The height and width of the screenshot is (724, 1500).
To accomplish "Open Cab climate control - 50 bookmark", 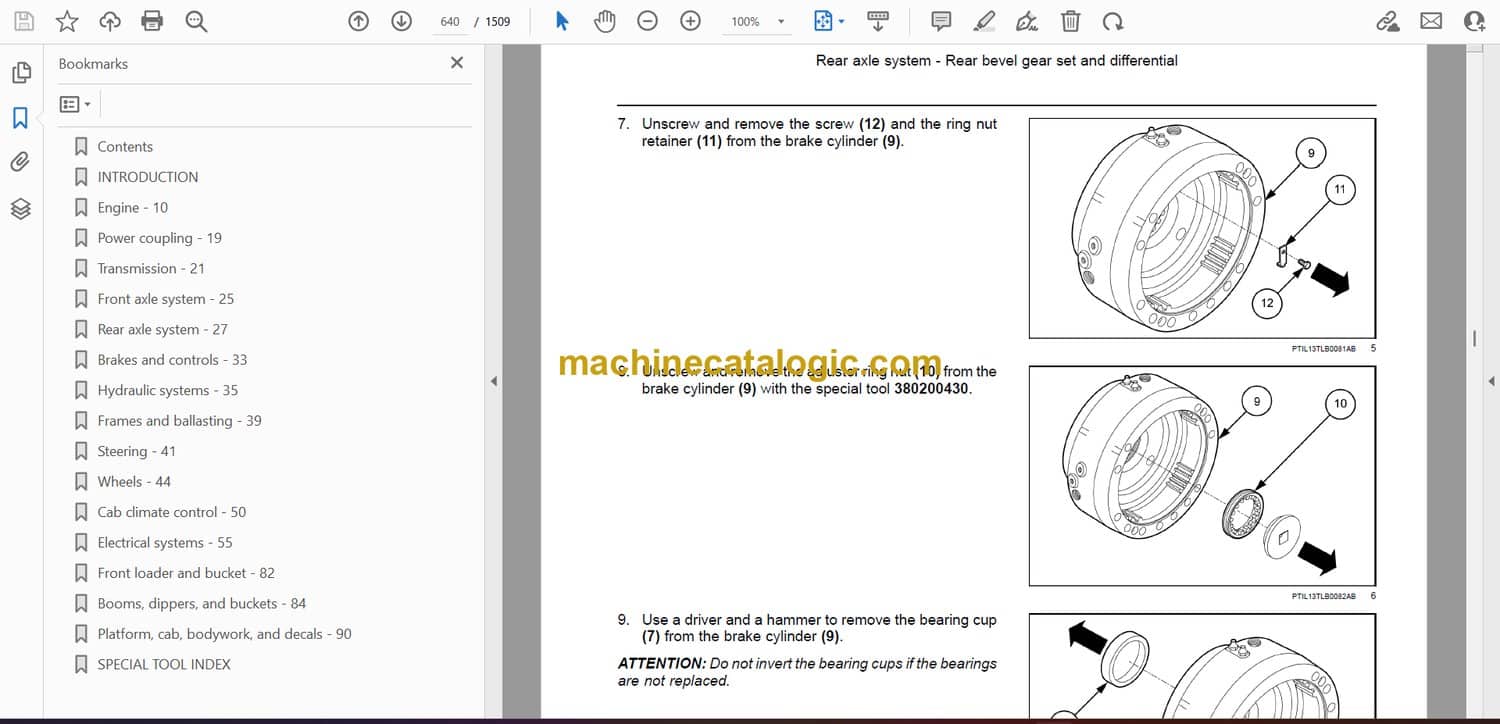I will (172, 512).
